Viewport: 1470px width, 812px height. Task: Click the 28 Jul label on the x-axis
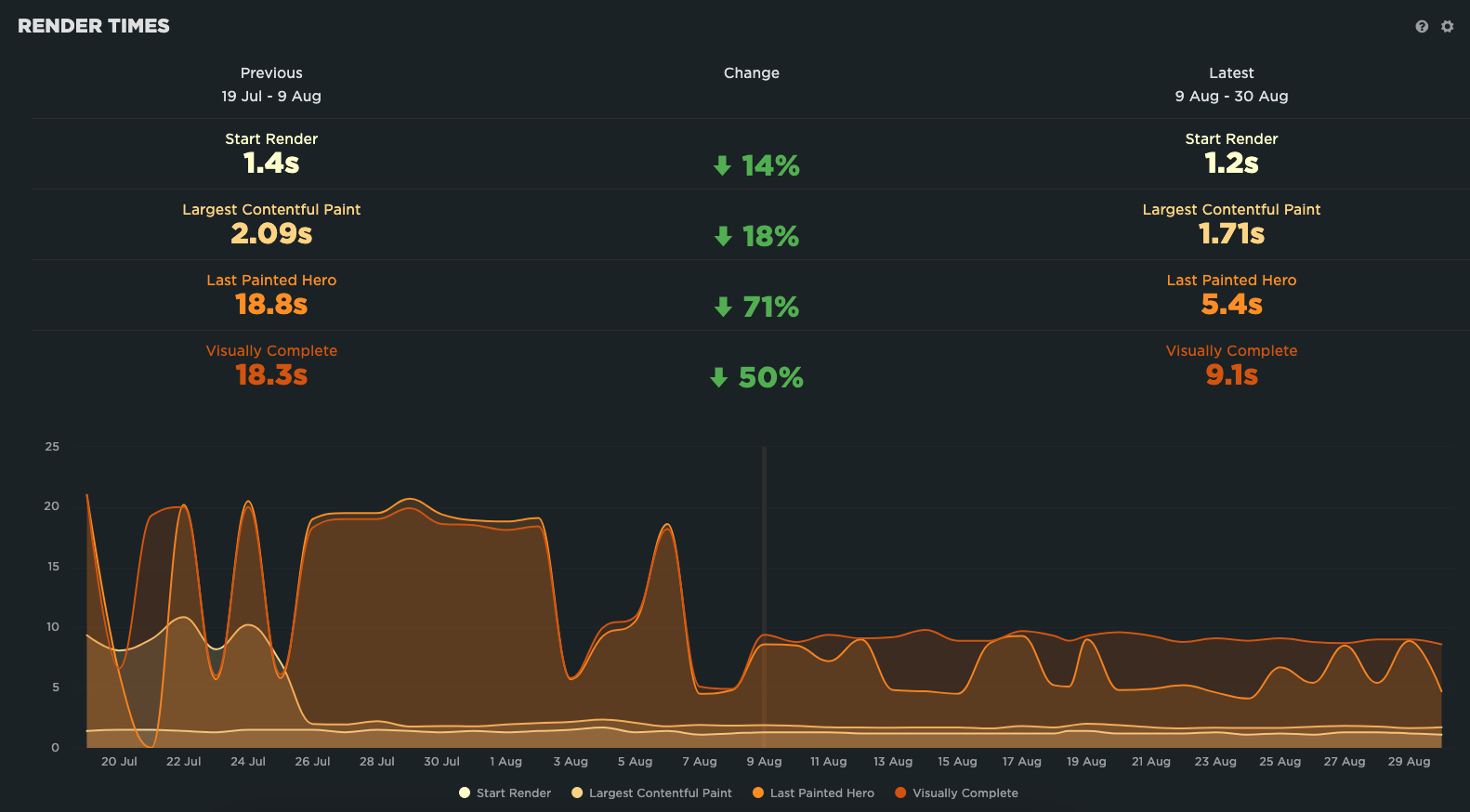[x=376, y=762]
